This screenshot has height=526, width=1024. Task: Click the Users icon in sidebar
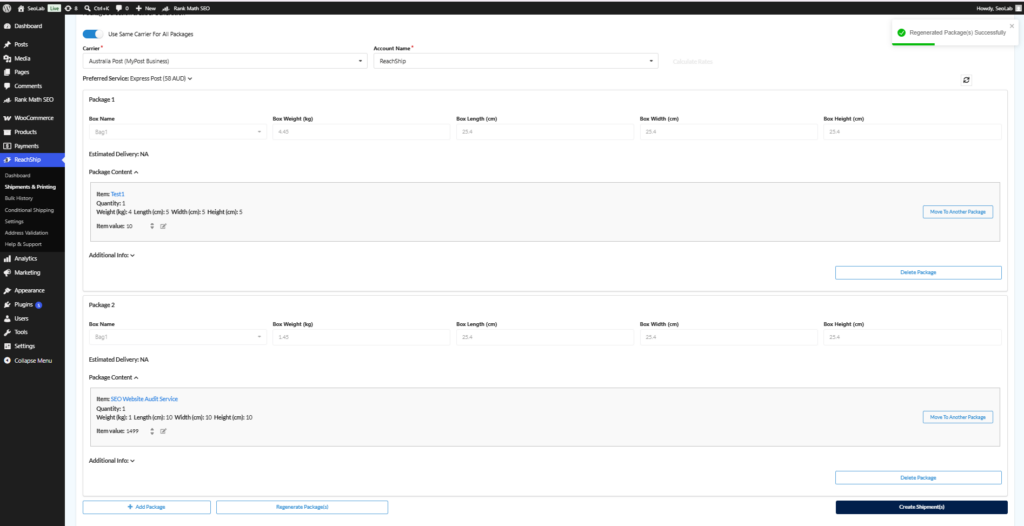click(7, 318)
